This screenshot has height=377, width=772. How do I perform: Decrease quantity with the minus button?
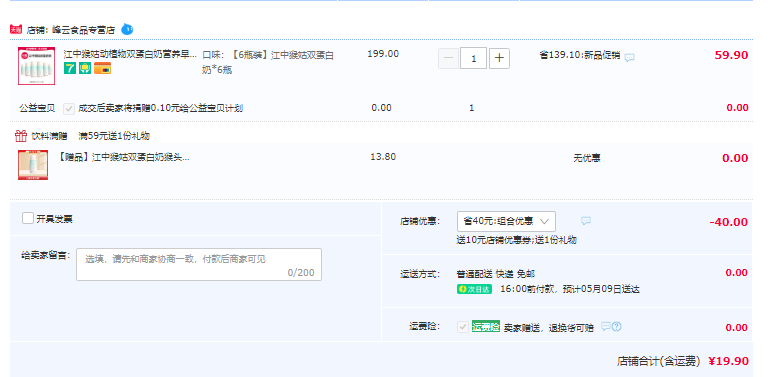click(448, 58)
